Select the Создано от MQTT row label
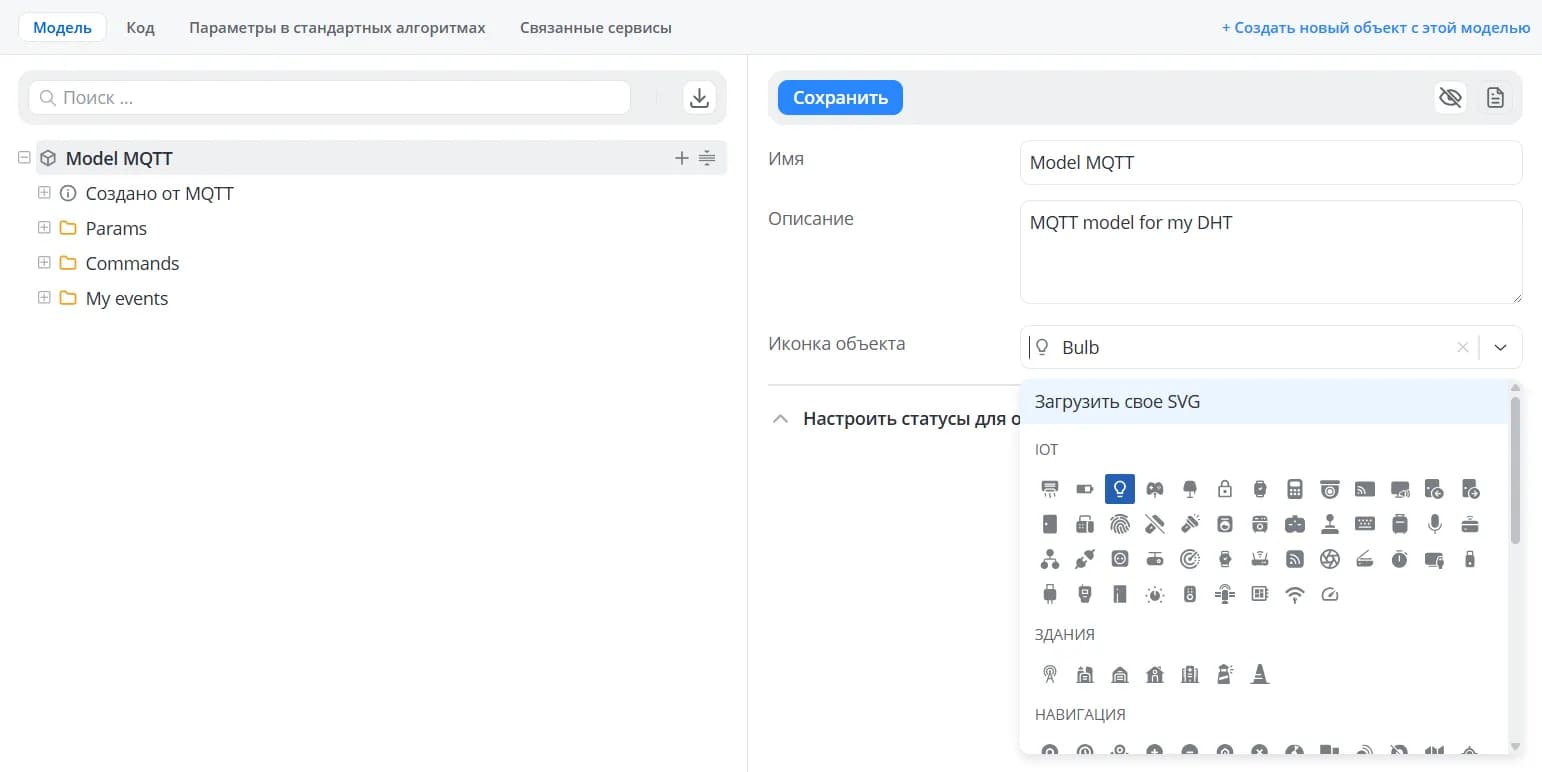Screen dimensions: 1542x772 160,193
